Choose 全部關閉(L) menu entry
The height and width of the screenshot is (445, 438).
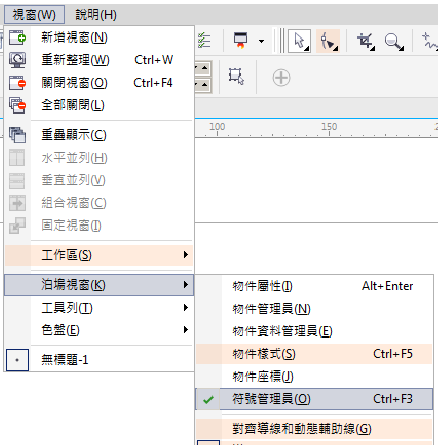[99, 105]
